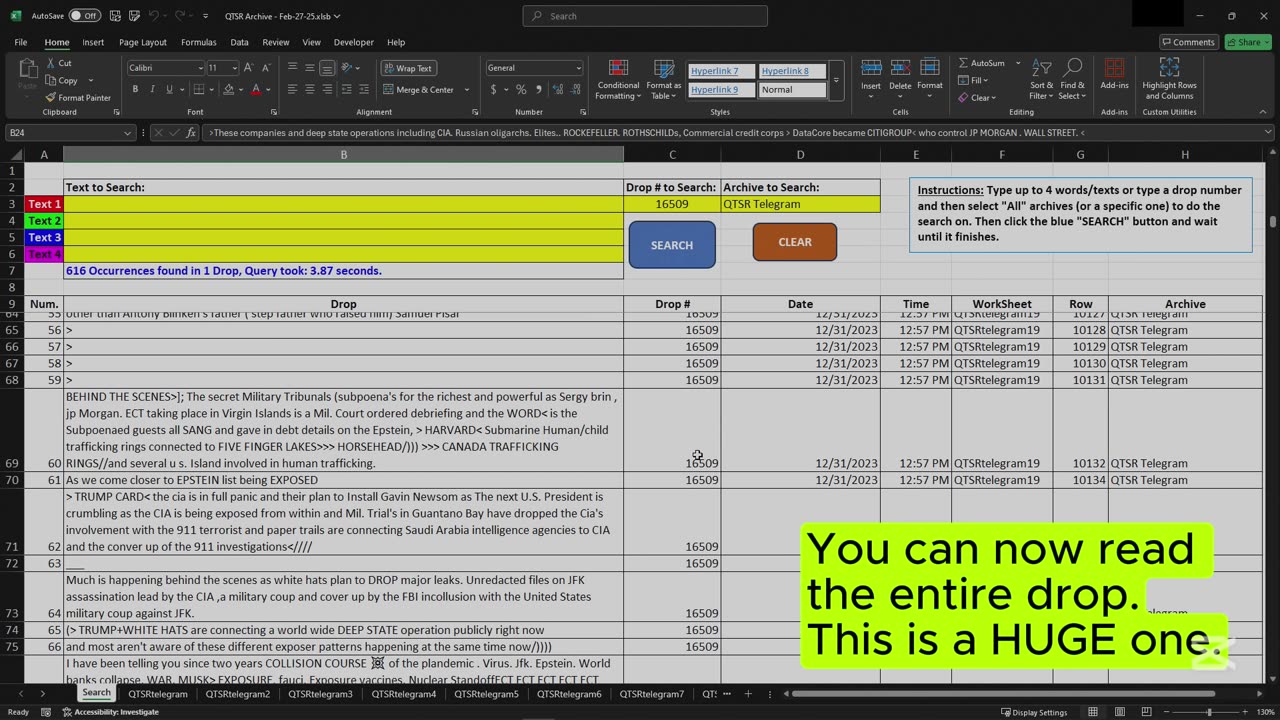
Task: Select the Hyperlink 7 cell style
Action: point(721,71)
